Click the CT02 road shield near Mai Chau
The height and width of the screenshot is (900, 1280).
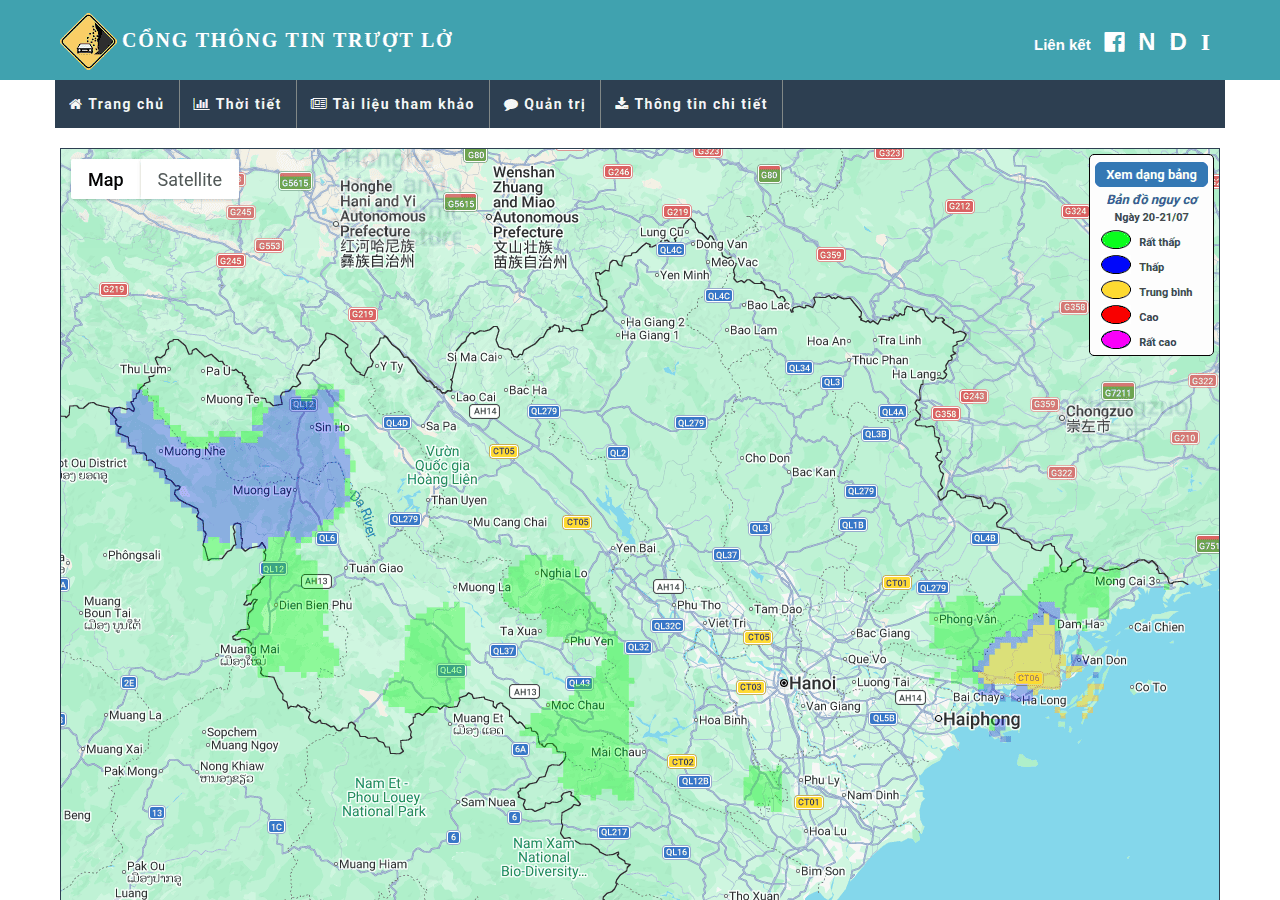coord(682,762)
